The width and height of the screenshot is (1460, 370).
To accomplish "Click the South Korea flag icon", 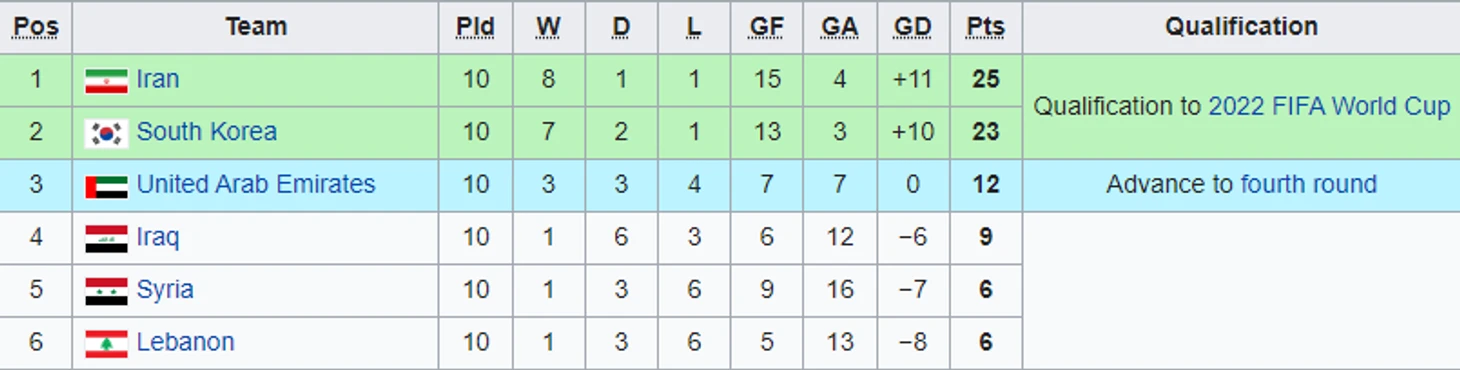I will coord(106,133).
